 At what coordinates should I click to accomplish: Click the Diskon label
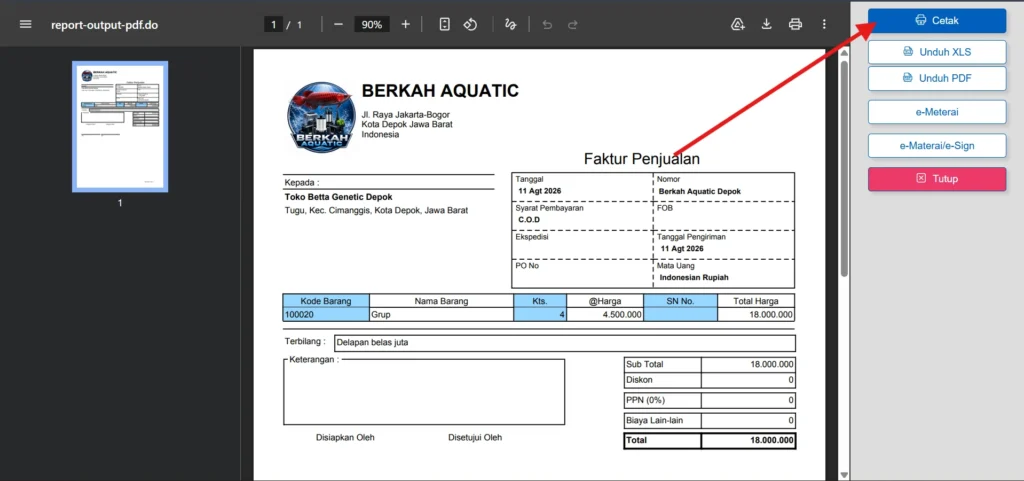coord(639,379)
